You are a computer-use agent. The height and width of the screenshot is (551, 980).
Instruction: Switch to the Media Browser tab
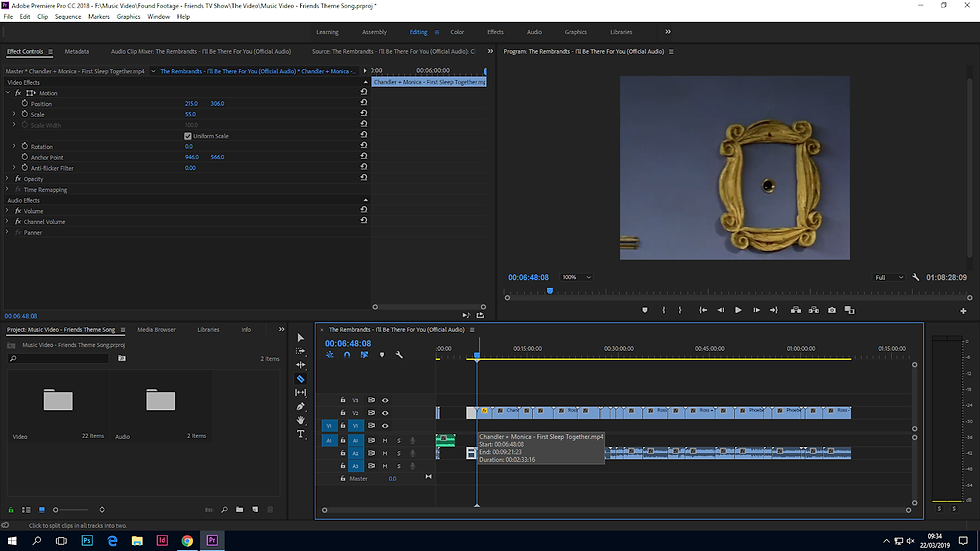coord(156,330)
